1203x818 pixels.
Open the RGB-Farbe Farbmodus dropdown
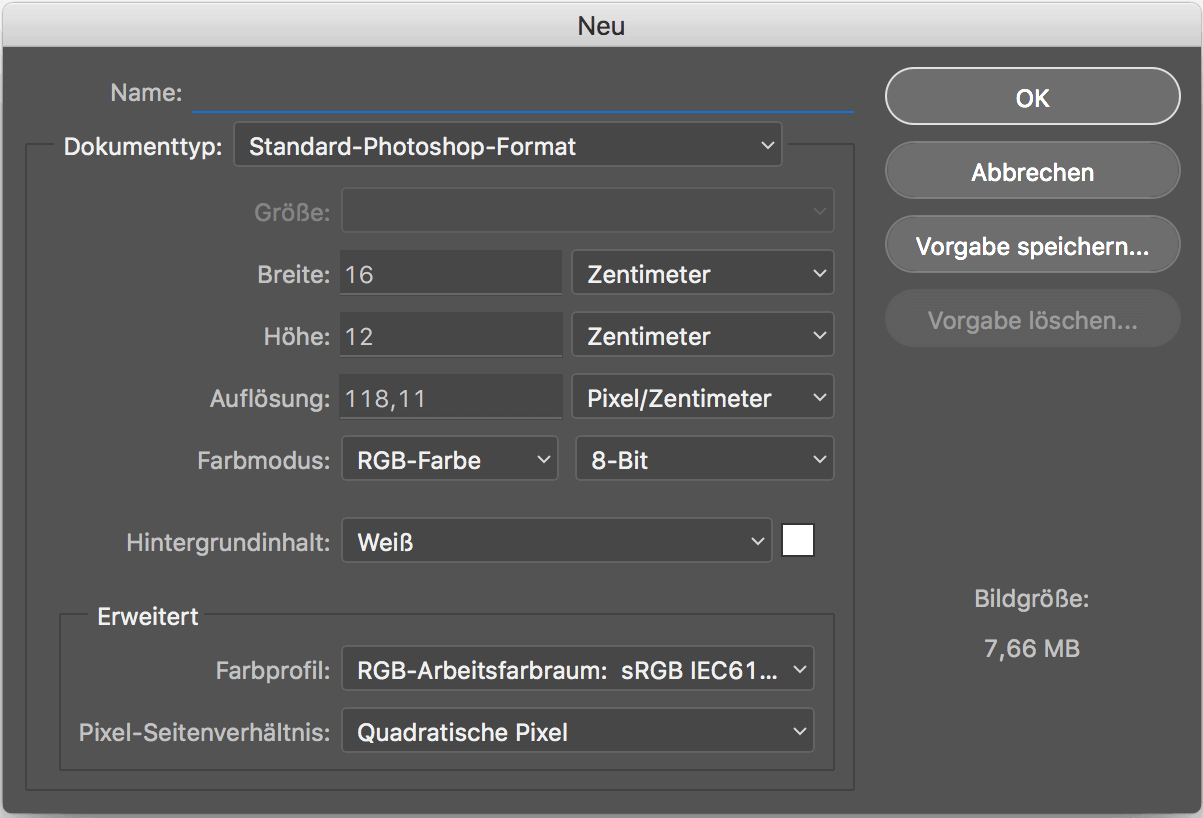pos(449,460)
